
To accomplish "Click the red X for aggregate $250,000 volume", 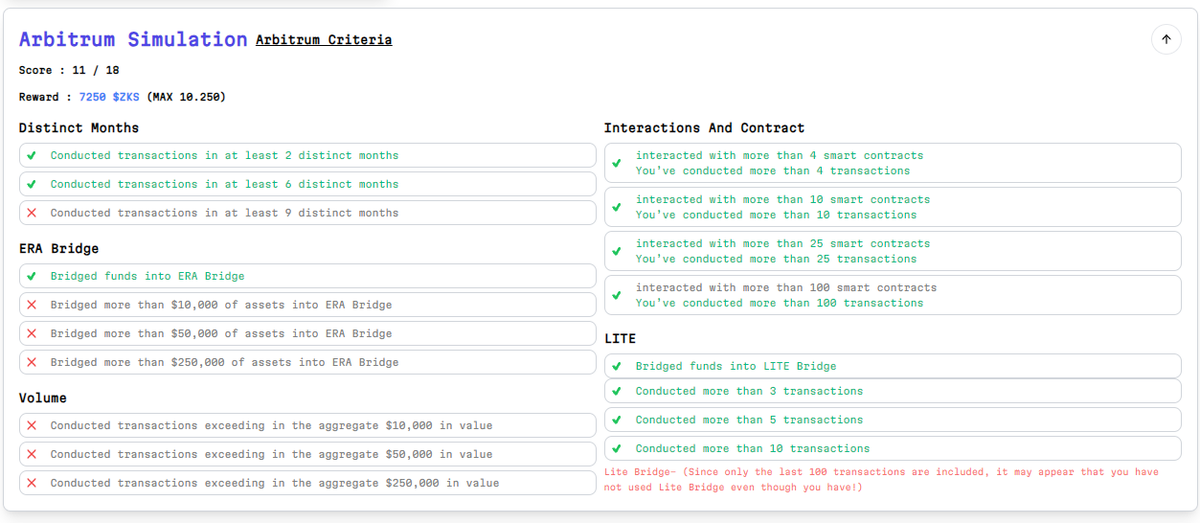I will (32, 483).
